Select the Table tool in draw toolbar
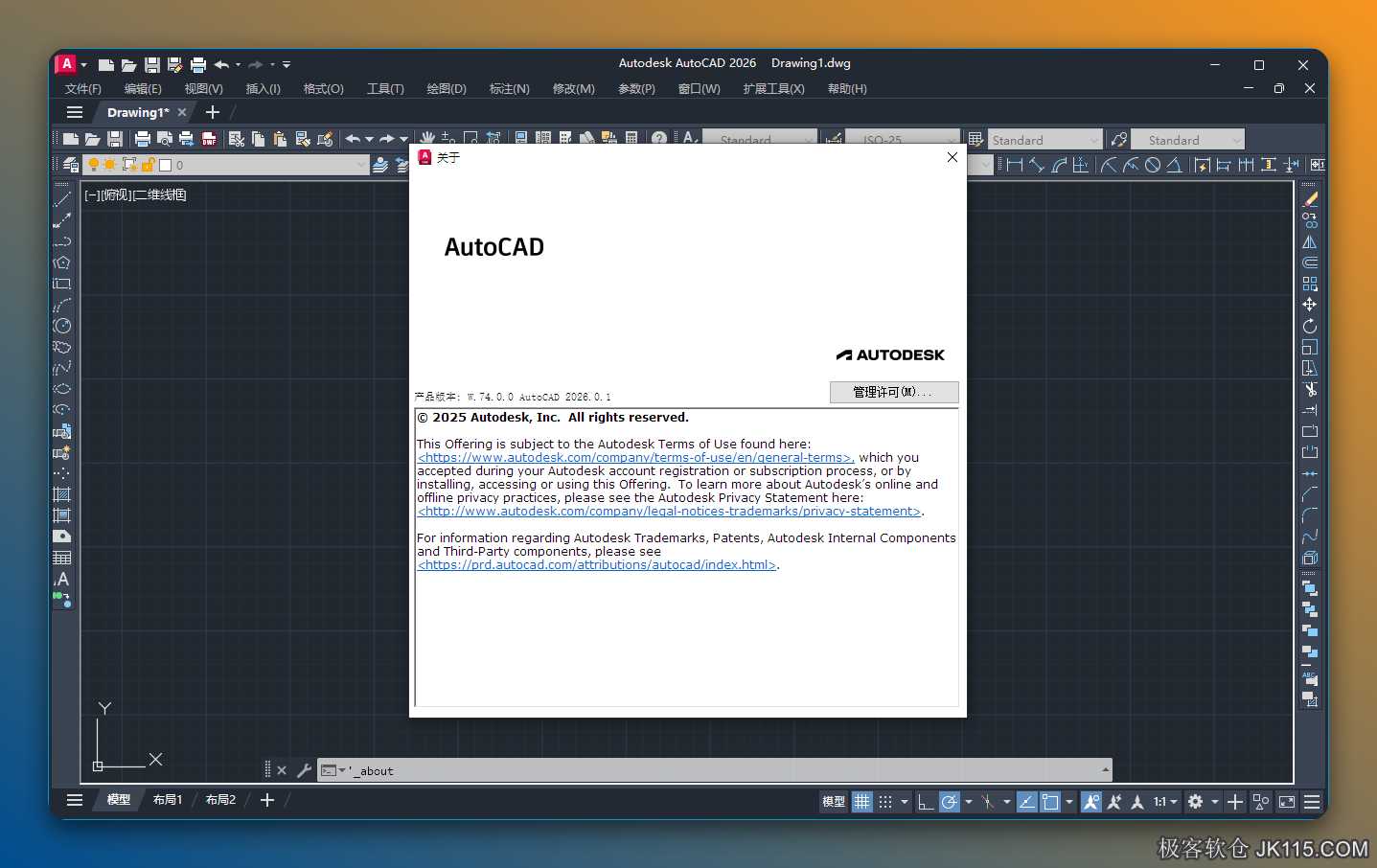This screenshot has width=1377, height=868. (62, 558)
